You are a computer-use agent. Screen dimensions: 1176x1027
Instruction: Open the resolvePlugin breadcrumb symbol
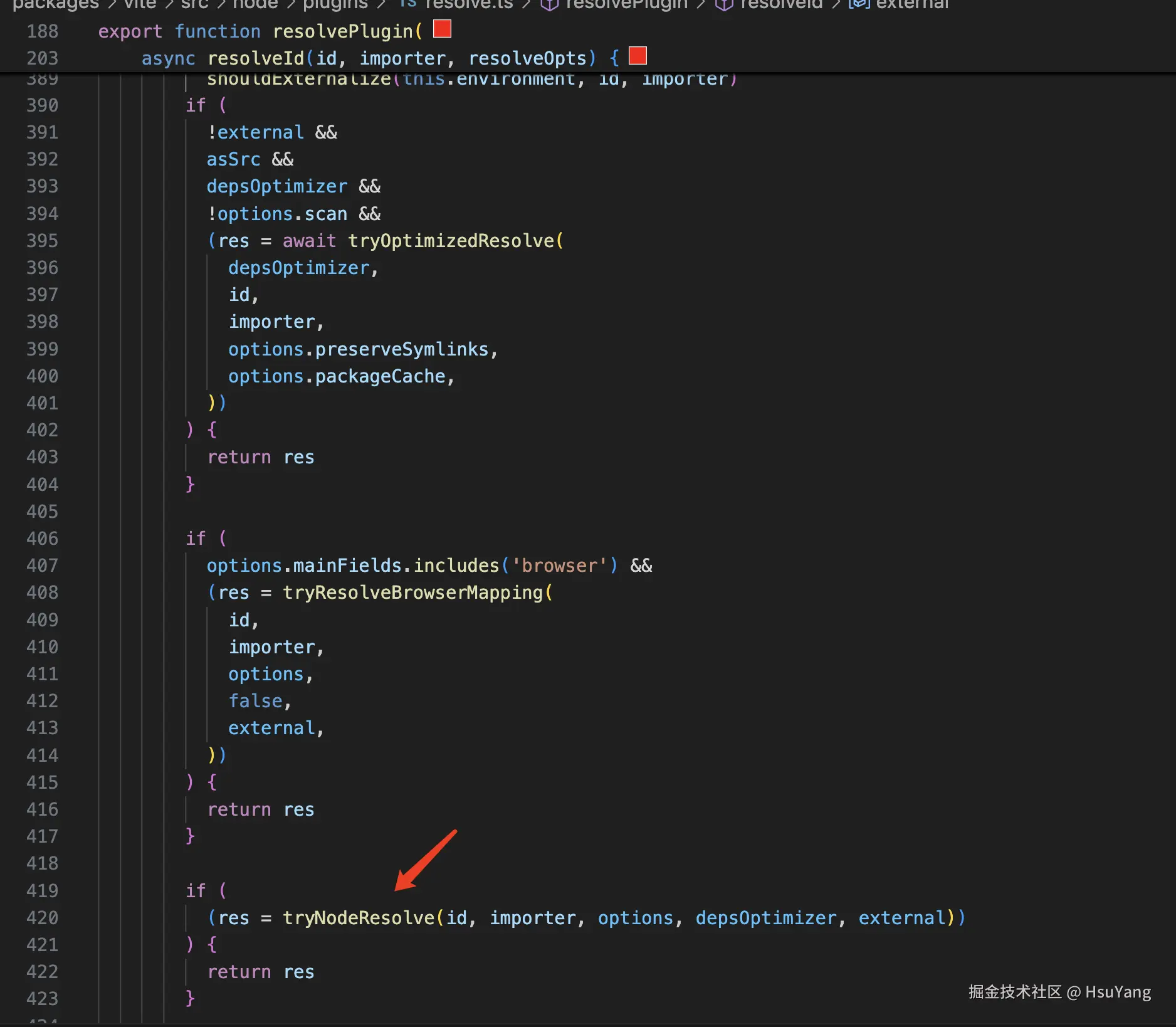pyautogui.click(x=626, y=4)
